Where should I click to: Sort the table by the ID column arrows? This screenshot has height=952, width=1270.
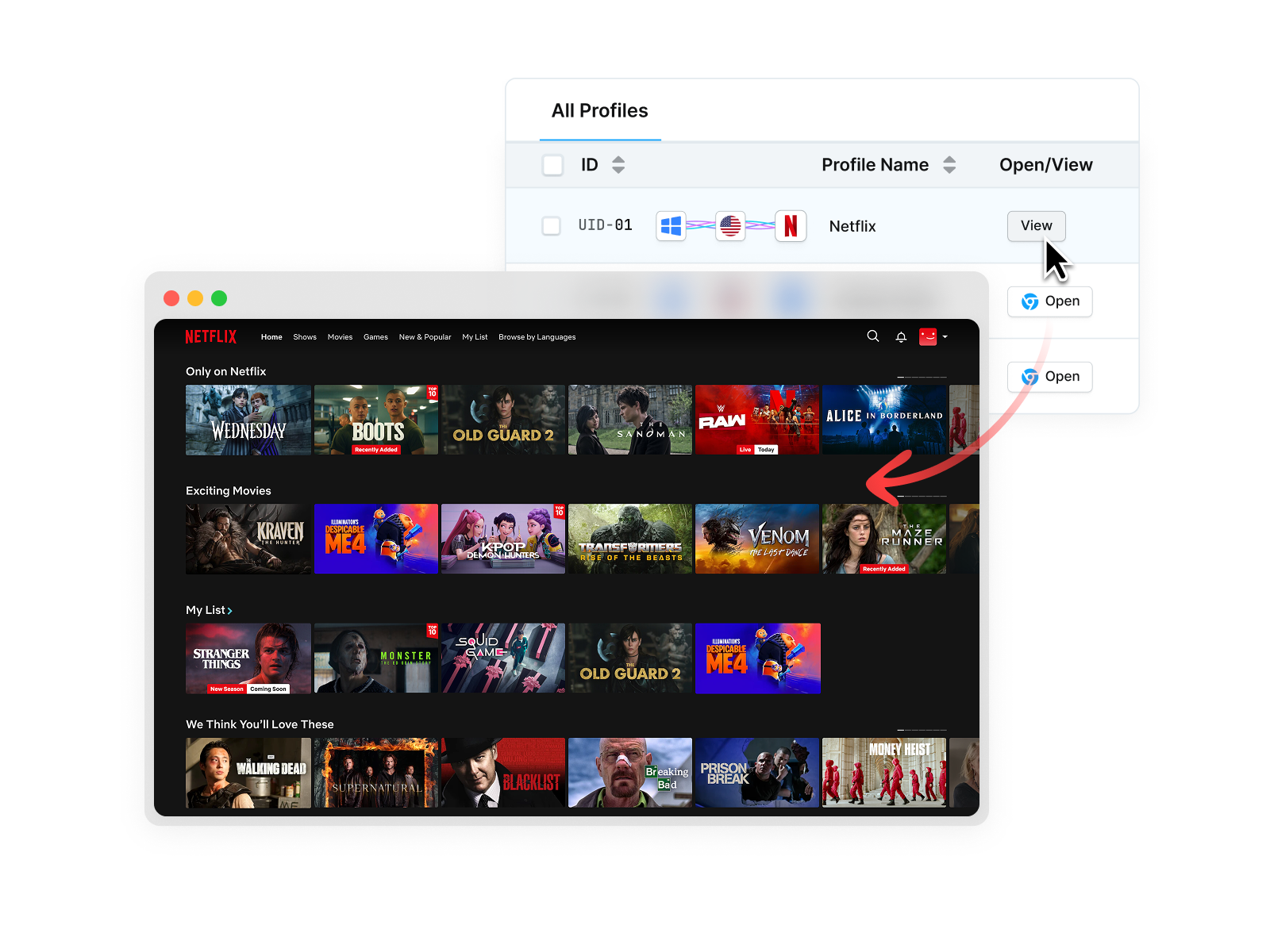click(618, 164)
